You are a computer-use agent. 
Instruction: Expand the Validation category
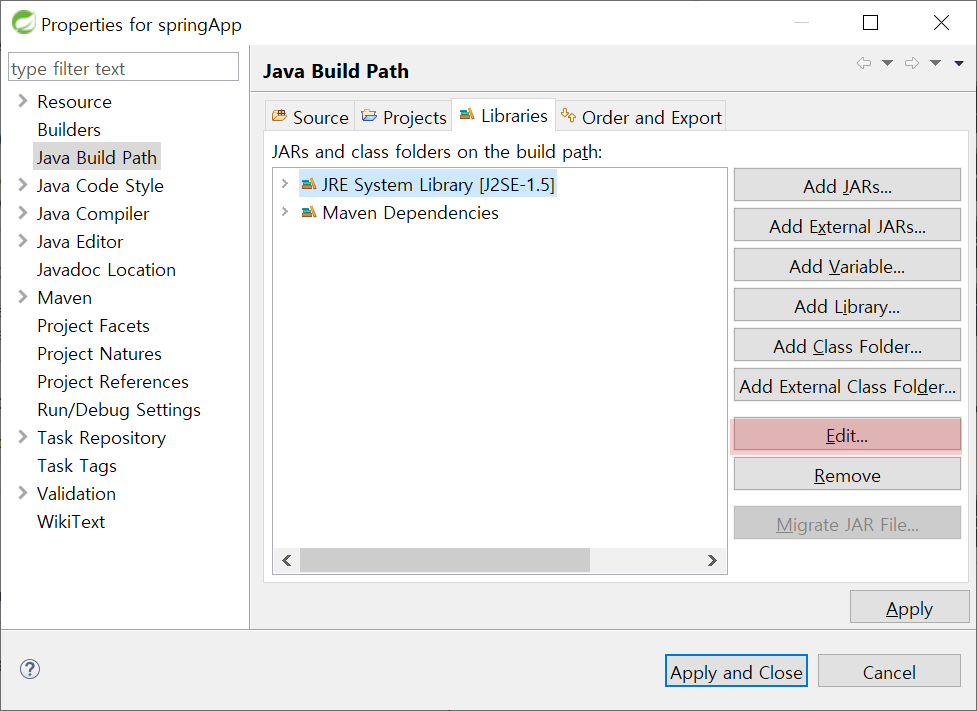point(23,493)
